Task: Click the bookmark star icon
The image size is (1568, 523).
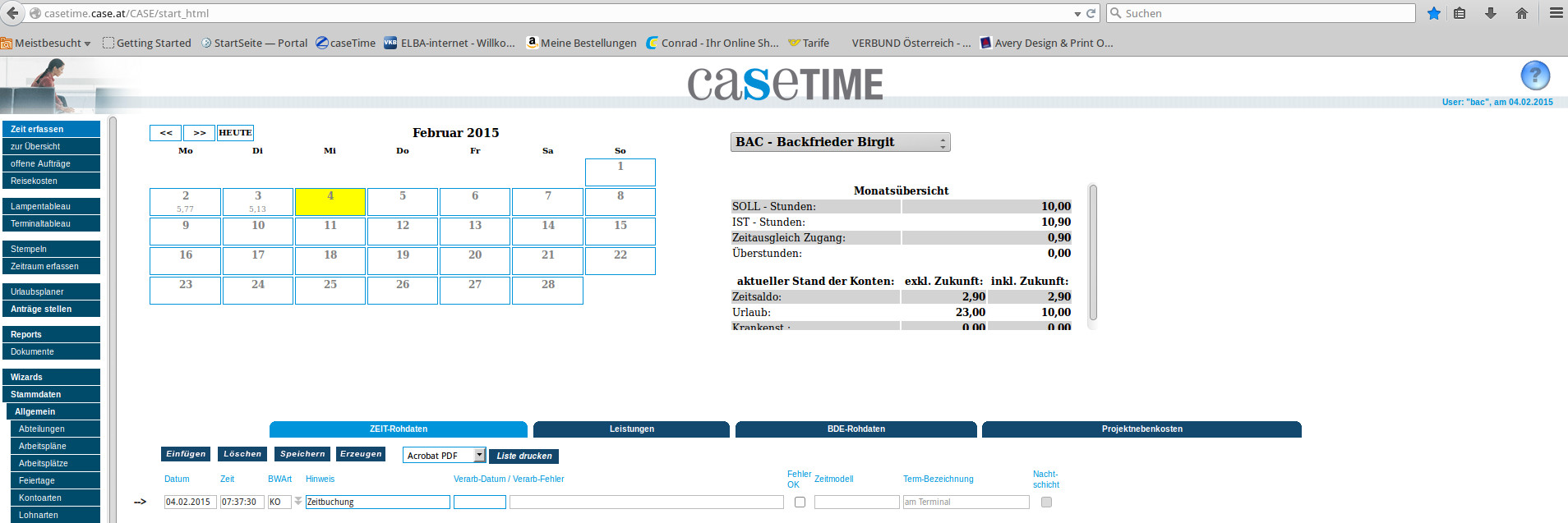Action: 1433,13
